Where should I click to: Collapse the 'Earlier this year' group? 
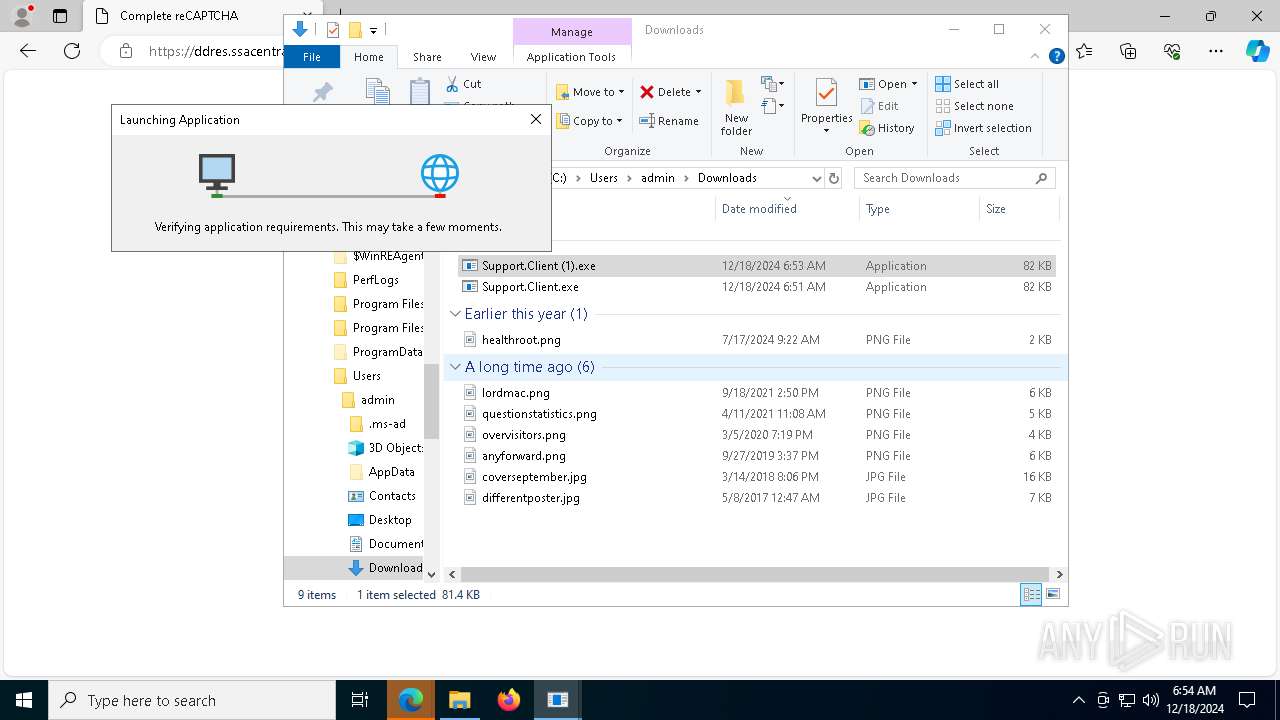point(455,314)
